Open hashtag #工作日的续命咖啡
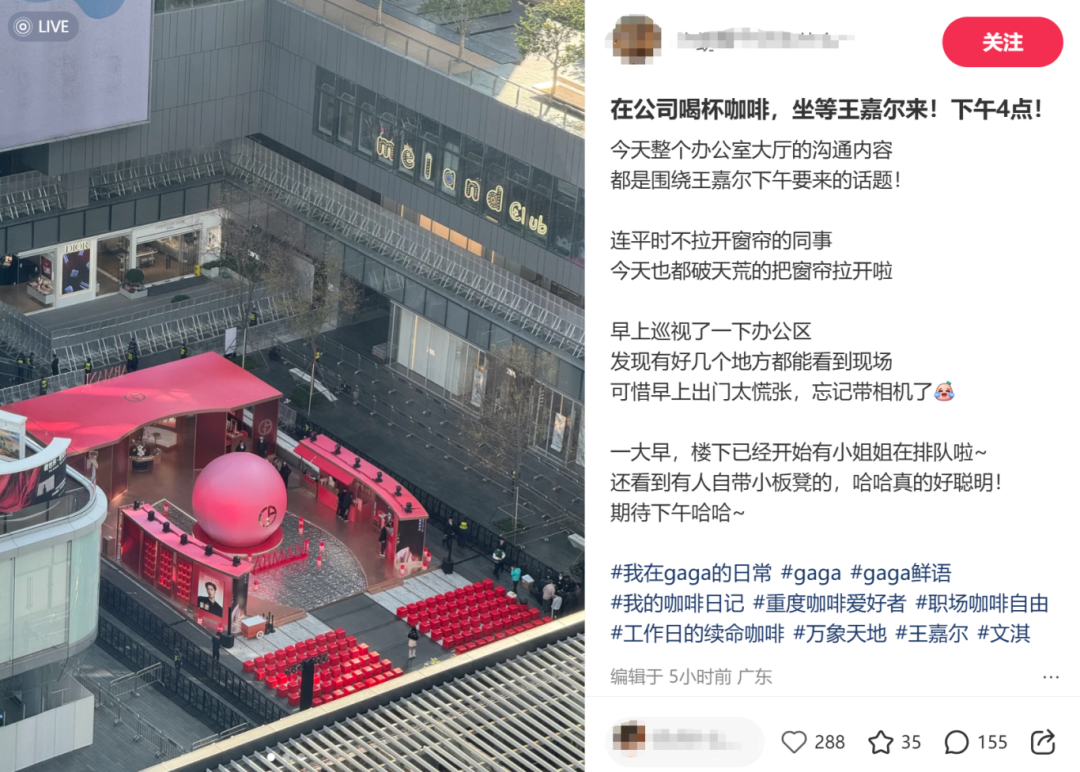The height and width of the screenshot is (772, 1080). 697,634
